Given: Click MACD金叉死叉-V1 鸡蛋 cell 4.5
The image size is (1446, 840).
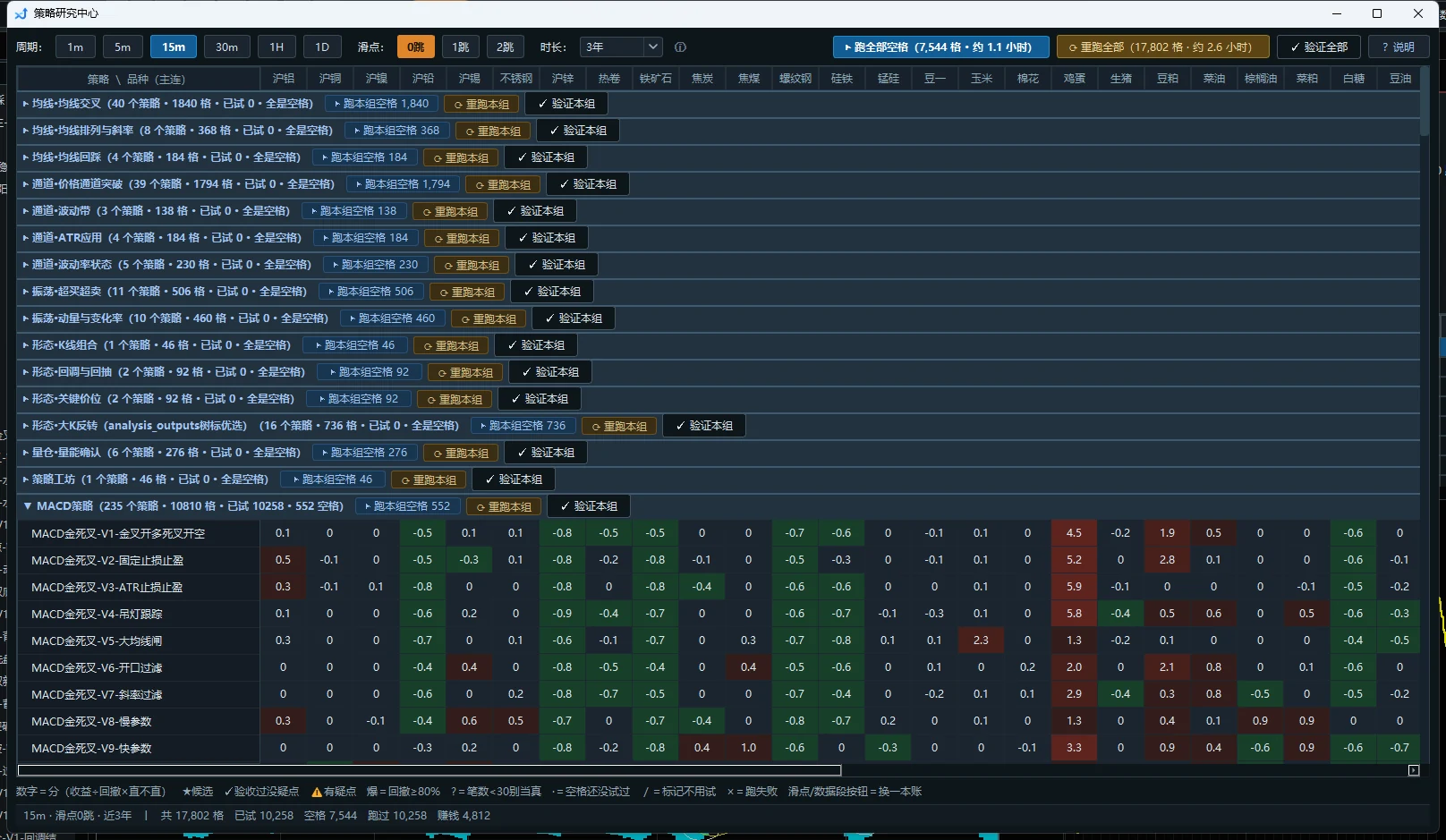Looking at the screenshot, I should 1075,533.
